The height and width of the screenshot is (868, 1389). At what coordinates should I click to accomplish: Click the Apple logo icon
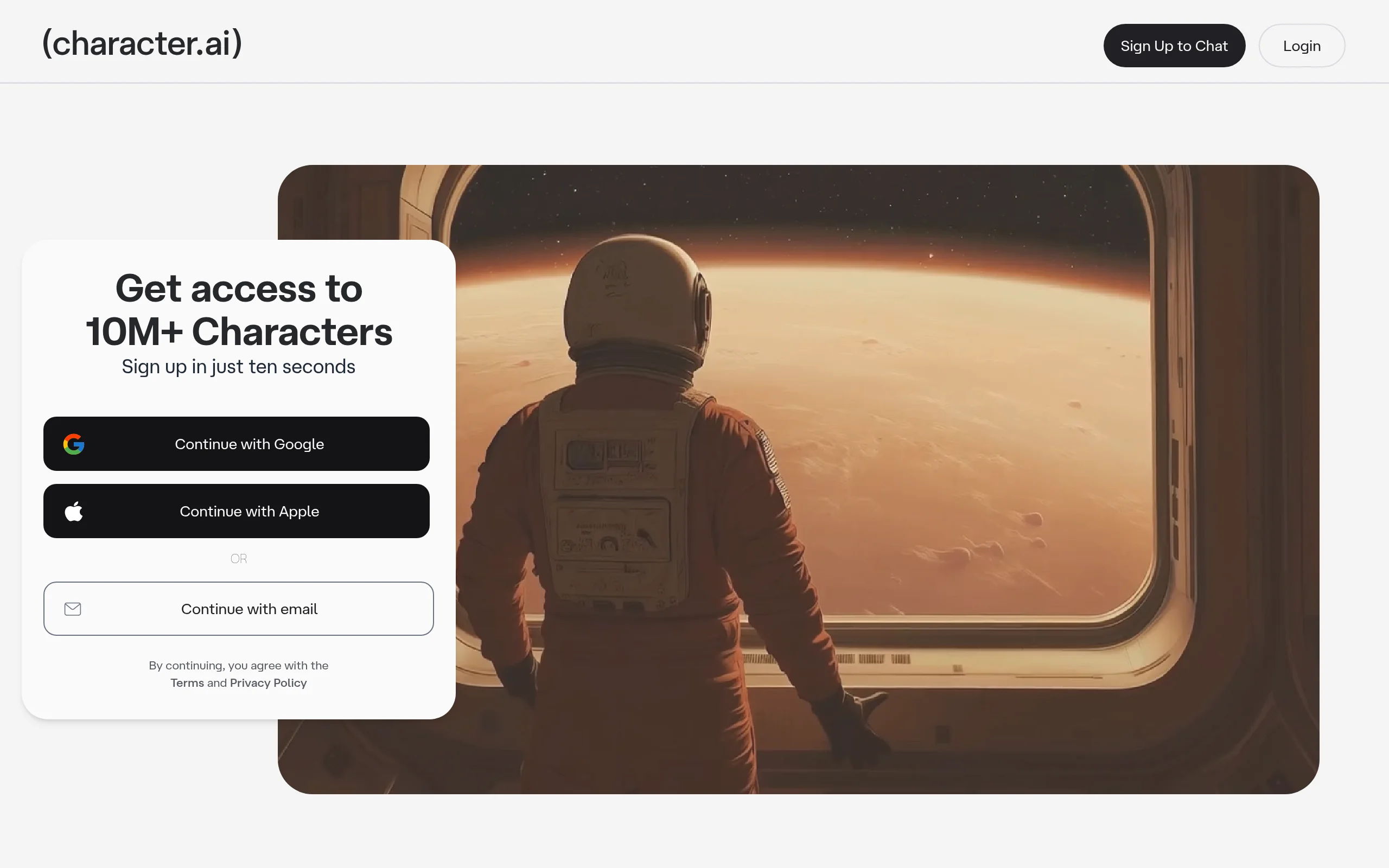(73, 510)
